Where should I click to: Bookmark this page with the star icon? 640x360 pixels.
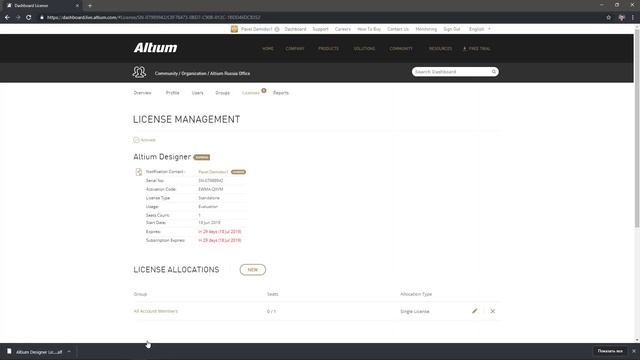(609, 18)
